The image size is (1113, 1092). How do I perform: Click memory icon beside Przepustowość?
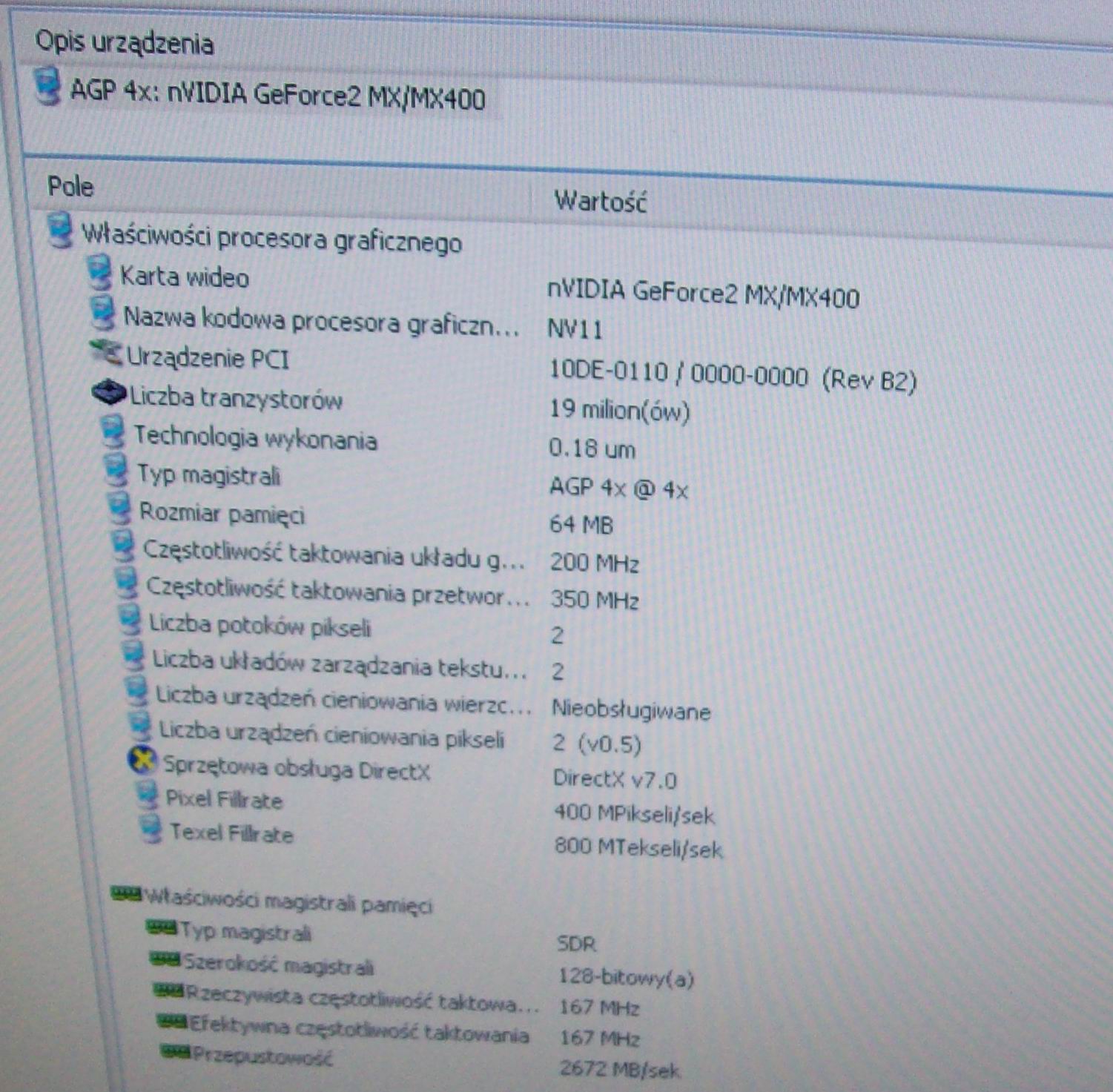(x=176, y=1052)
